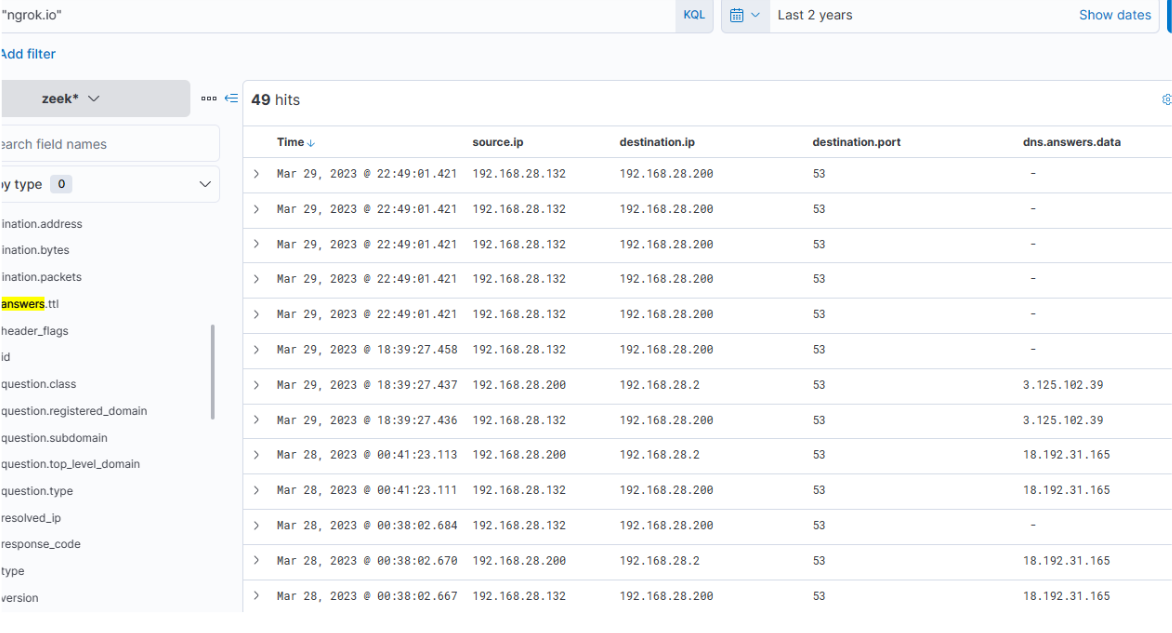Open the calendar quick date menu
The width and height of the screenshot is (1172, 633).
click(x=744, y=15)
